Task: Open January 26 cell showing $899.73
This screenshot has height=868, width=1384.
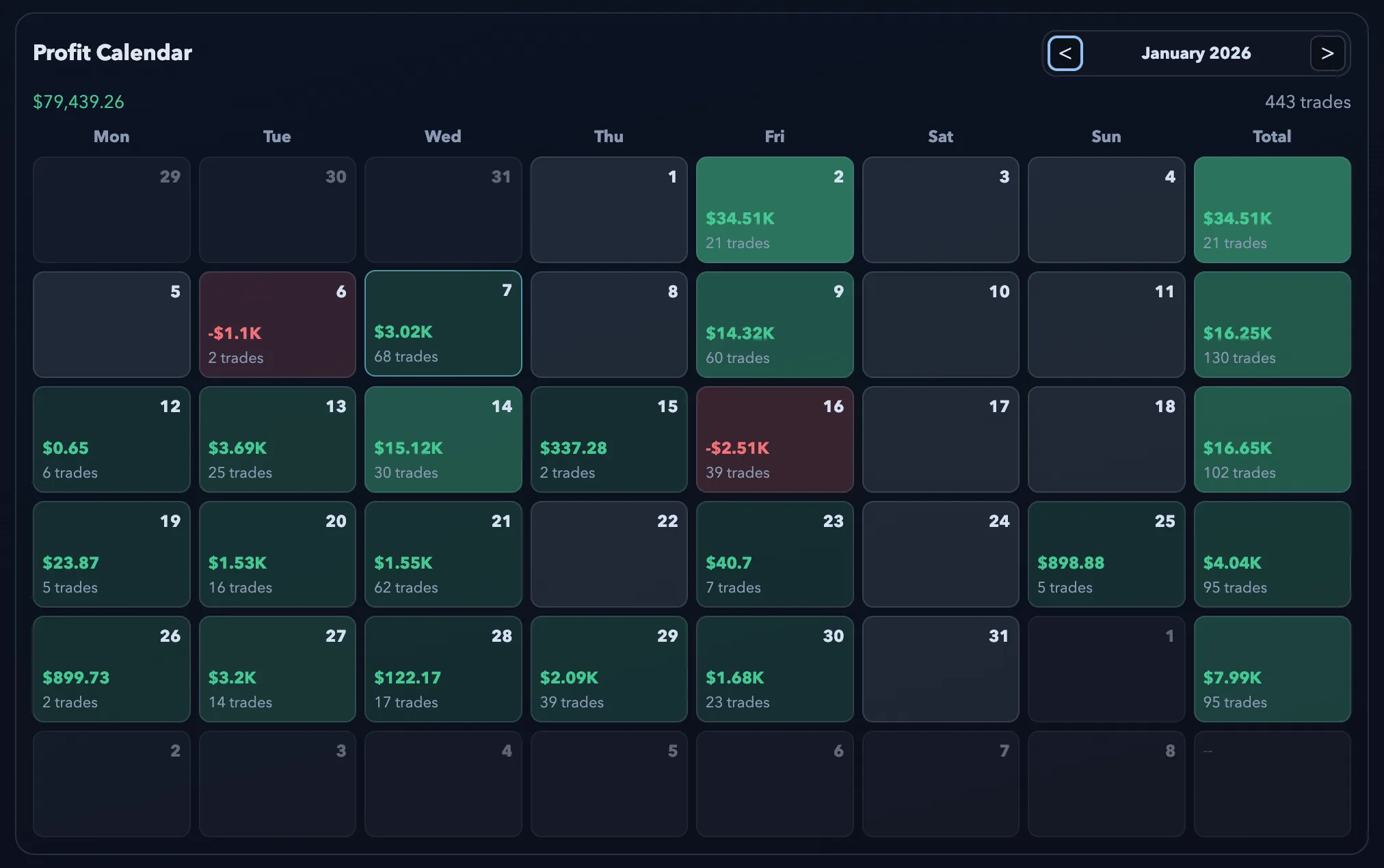Action: pos(111,669)
